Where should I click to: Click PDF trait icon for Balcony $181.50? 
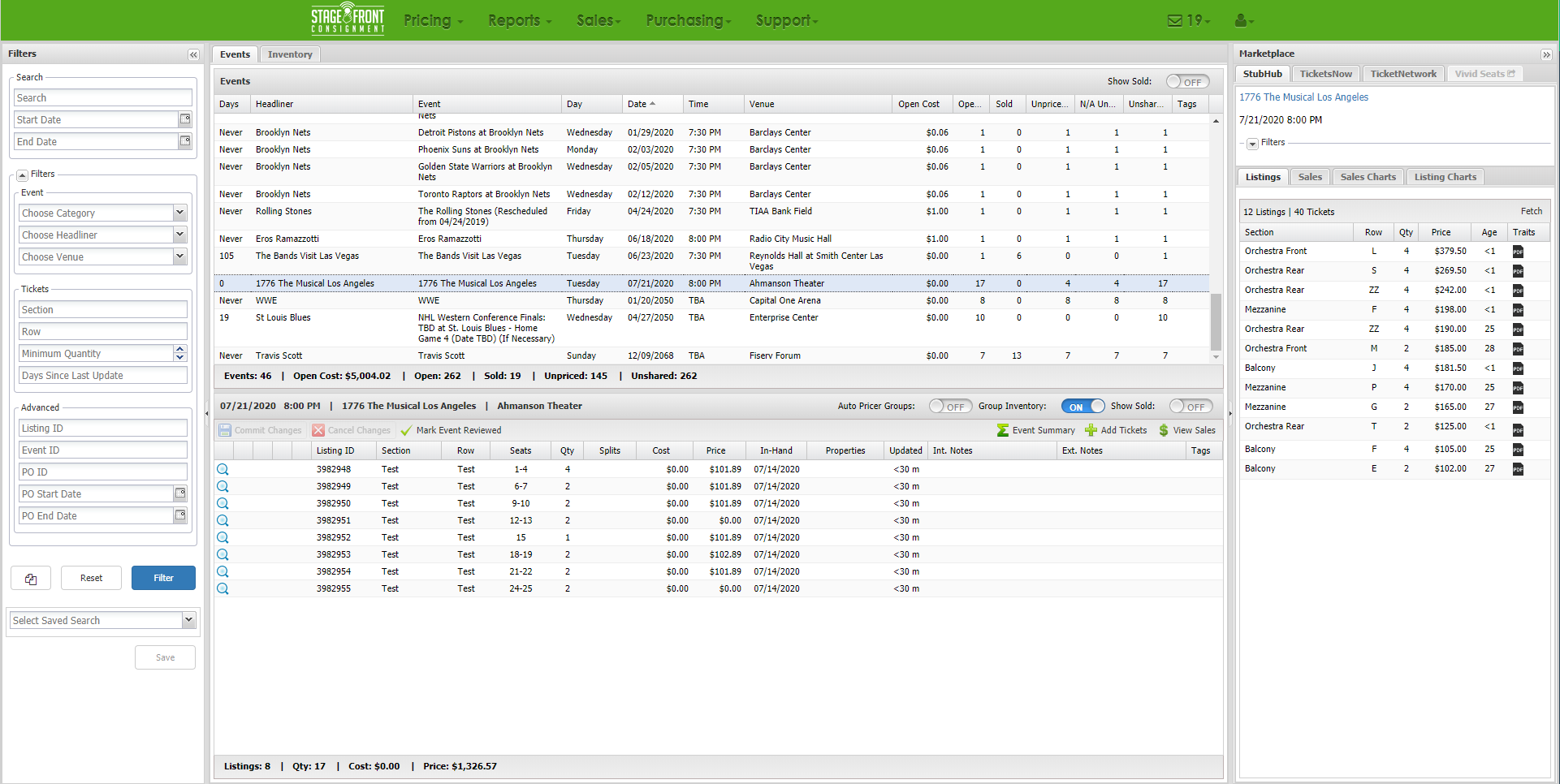1518,368
